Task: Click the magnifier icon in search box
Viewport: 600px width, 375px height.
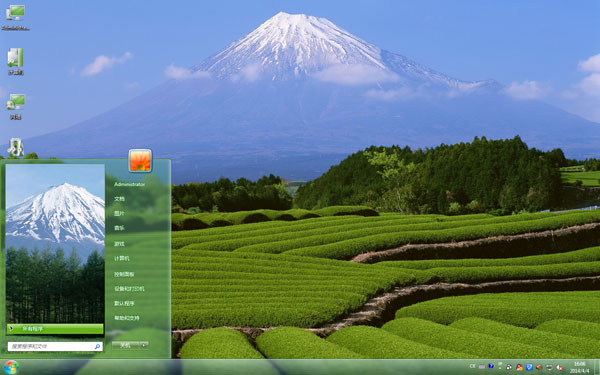Action: [97, 346]
